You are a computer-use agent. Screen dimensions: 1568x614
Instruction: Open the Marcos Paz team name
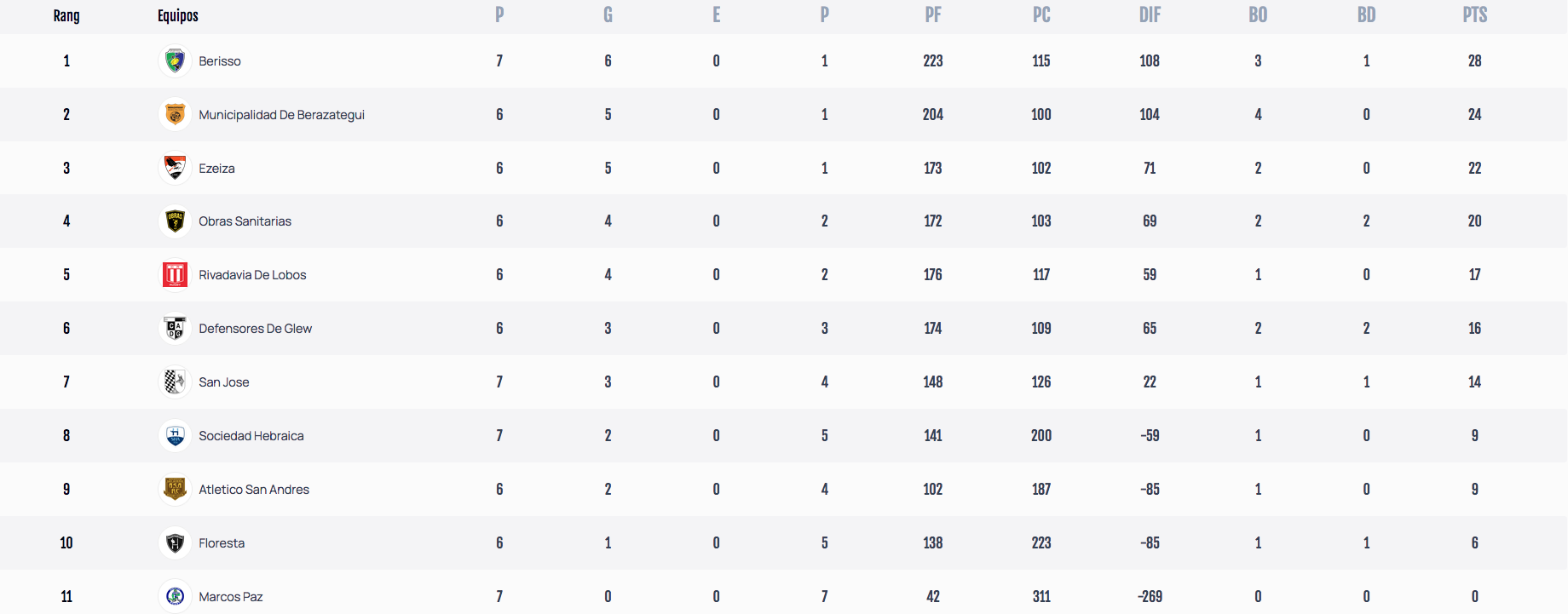pos(231,597)
